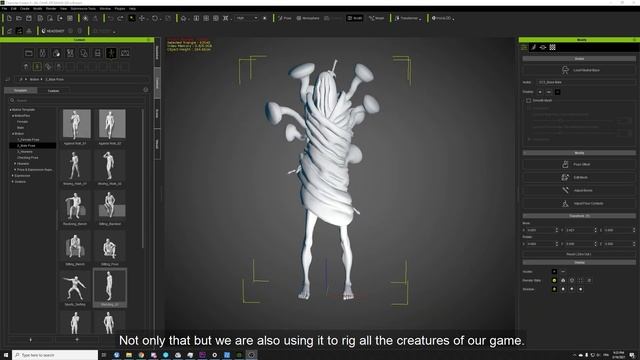Select the first Render State option

point(554,280)
